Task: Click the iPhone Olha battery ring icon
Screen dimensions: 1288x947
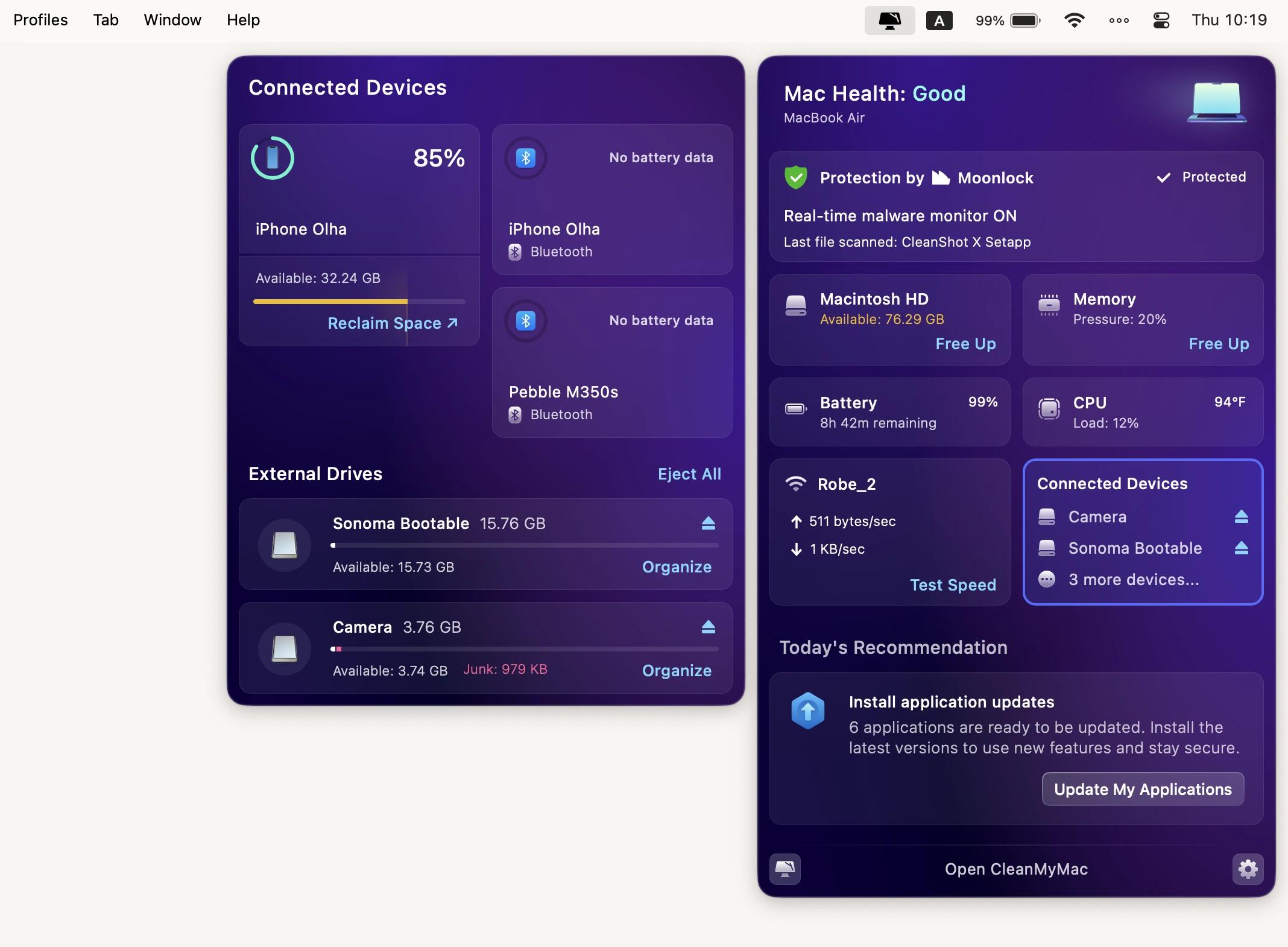Action: tap(273, 158)
